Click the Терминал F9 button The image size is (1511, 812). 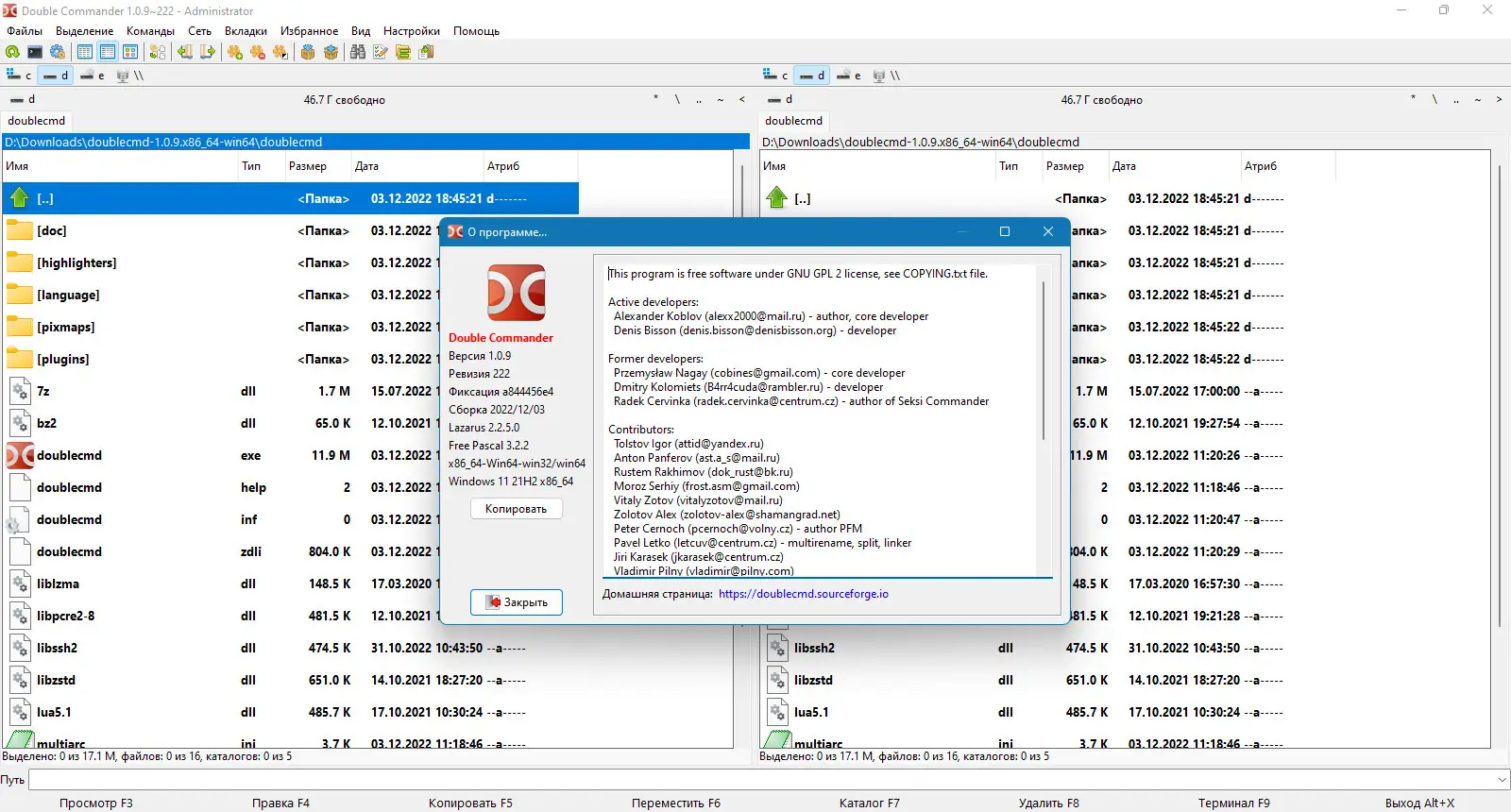click(1234, 804)
